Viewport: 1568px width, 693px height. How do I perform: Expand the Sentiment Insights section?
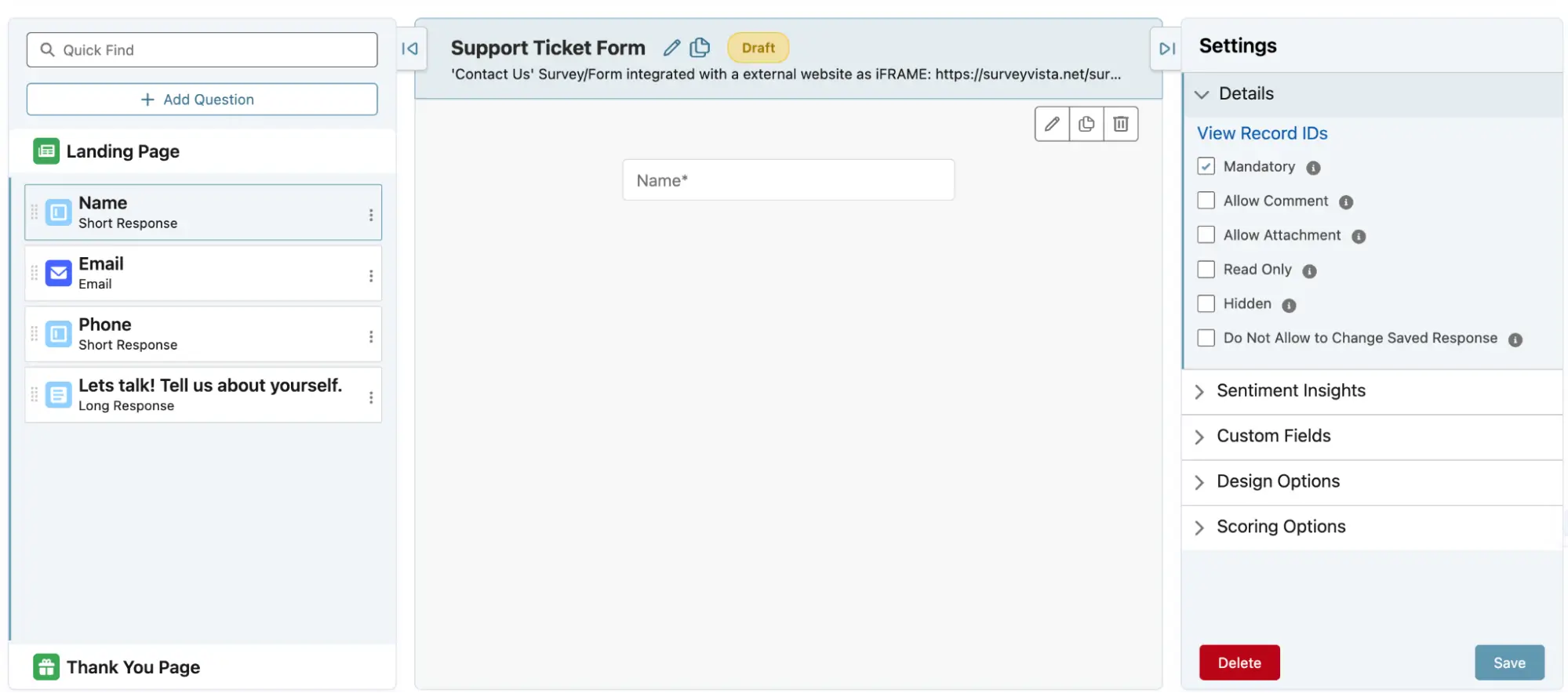click(1290, 390)
